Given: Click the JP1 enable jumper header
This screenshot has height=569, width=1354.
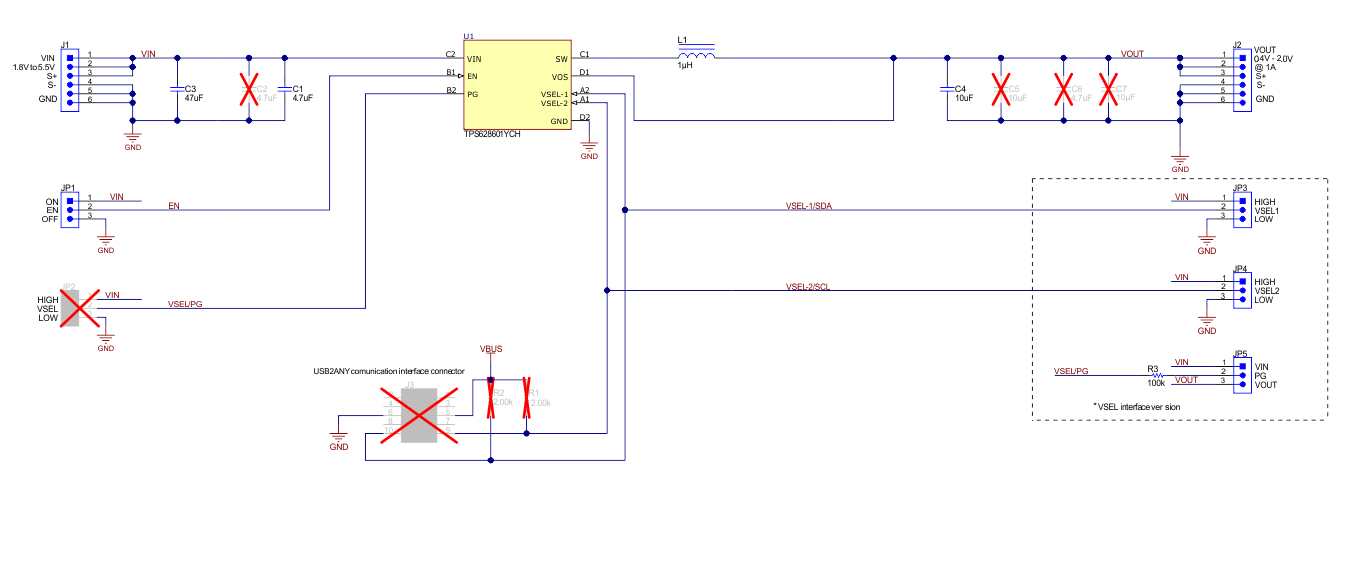Looking at the screenshot, I should (69, 207).
